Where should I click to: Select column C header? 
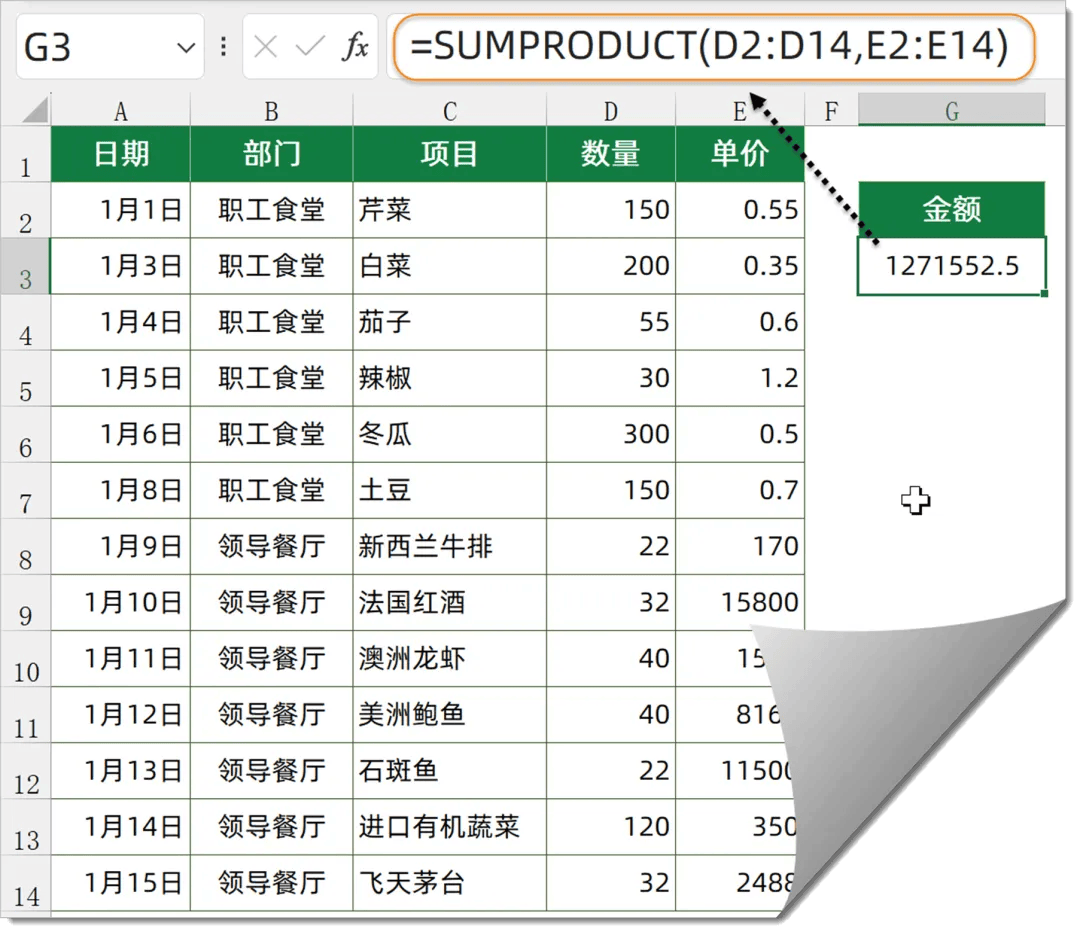pyautogui.click(x=450, y=111)
